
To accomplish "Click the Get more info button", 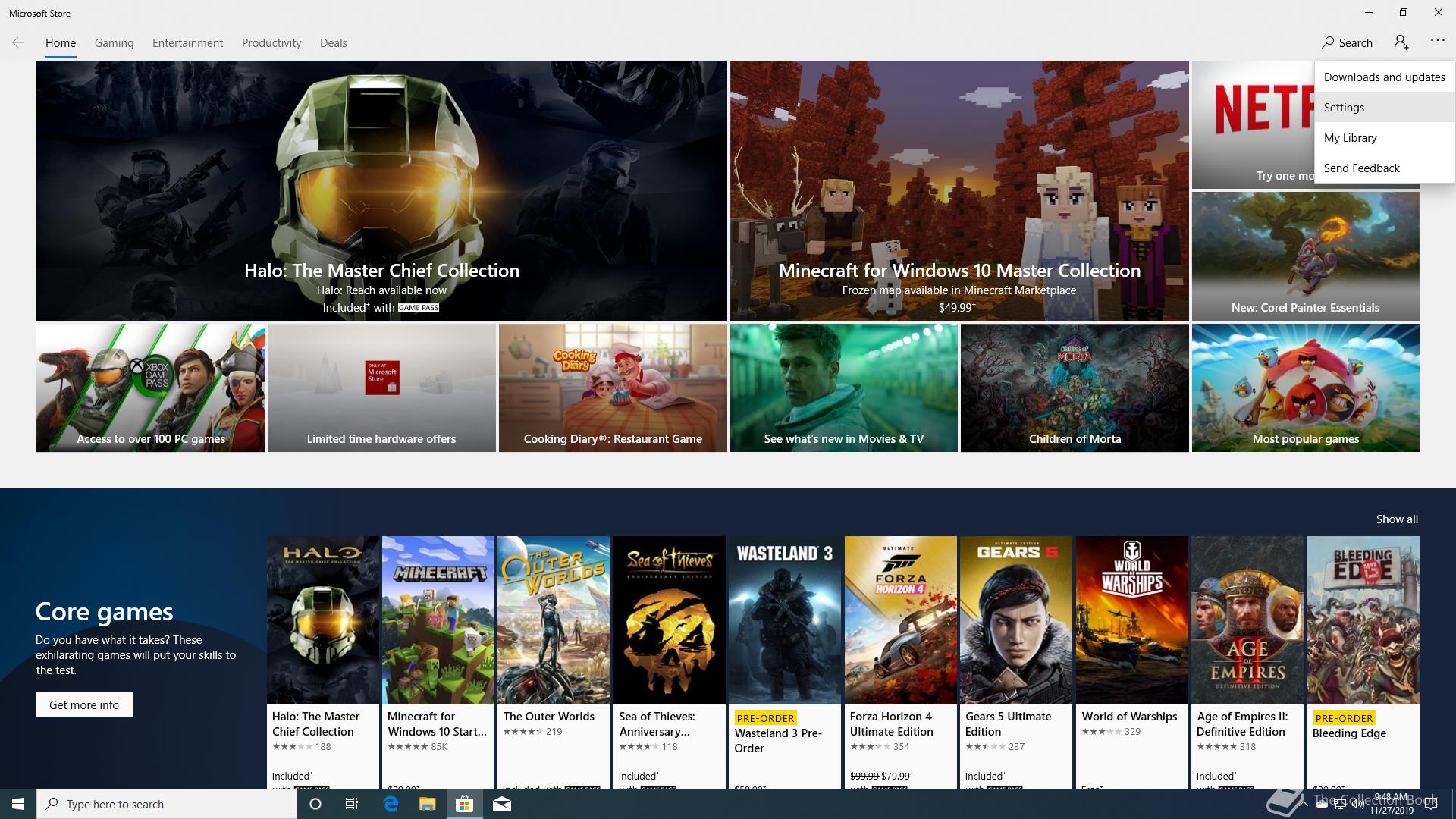I will pyautogui.click(x=84, y=704).
